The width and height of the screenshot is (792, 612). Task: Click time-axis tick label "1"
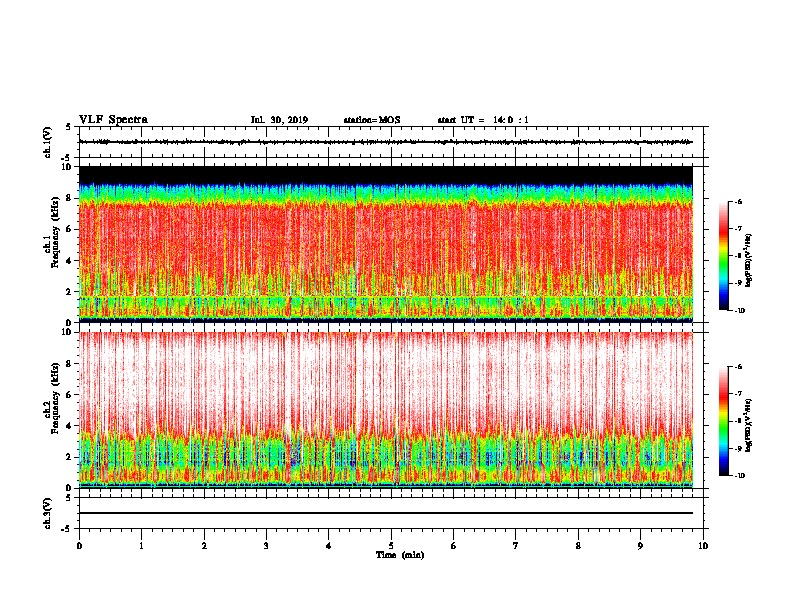[x=141, y=546]
